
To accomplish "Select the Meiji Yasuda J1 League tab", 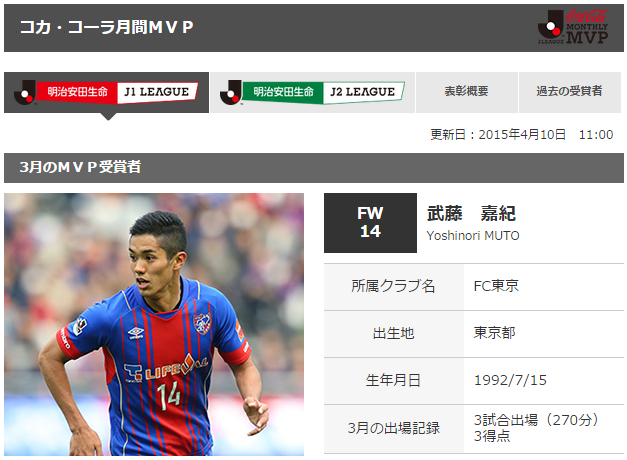I will 106,92.
